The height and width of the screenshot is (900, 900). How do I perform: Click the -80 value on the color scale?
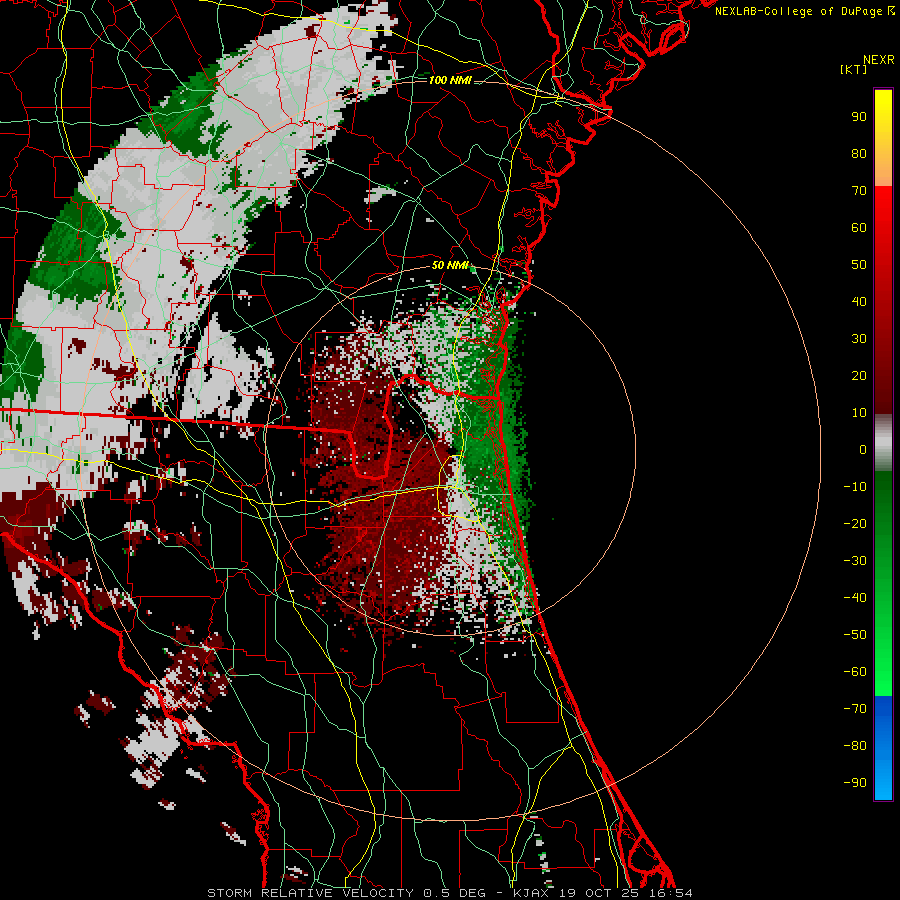pyautogui.click(x=855, y=746)
